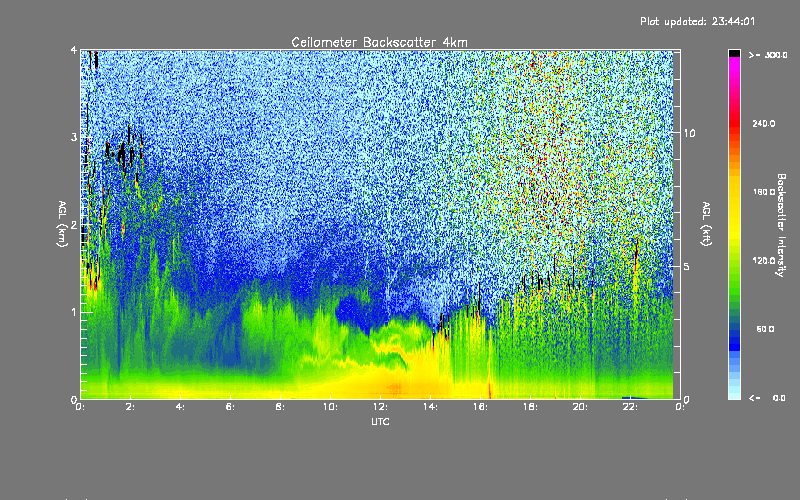
Task: Click the '60.0' colorbar value
Action: point(765,329)
